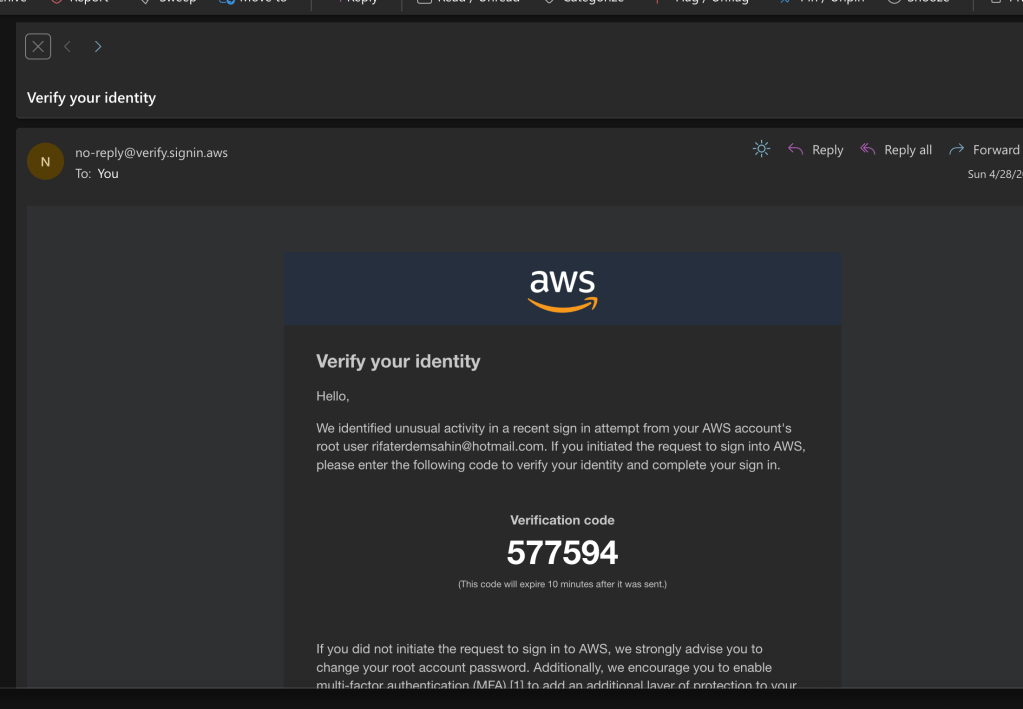1023x709 pixels.
Task: Select the code 577594
Action: 562,552
